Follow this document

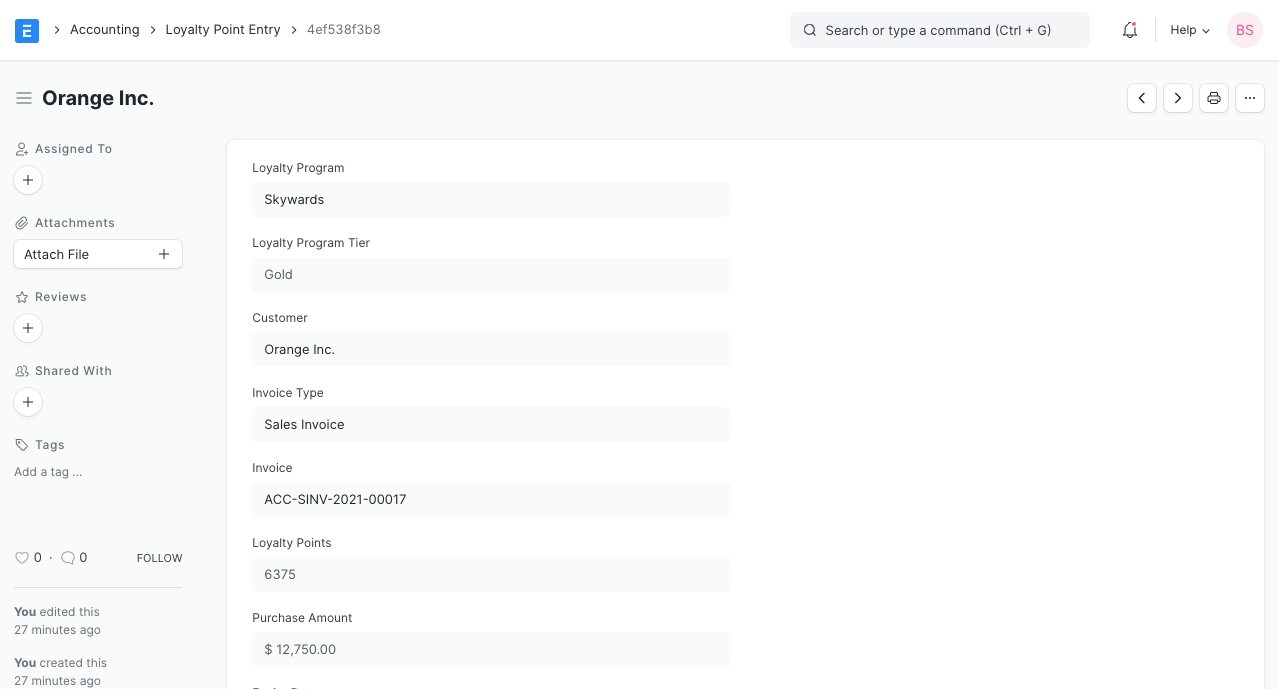click(x=159, y=558)
